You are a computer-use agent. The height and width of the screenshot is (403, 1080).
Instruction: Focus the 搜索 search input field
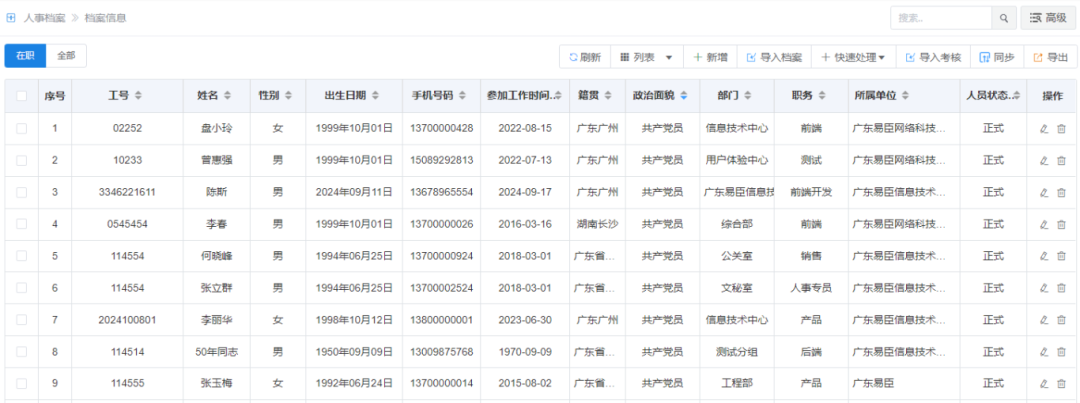click(x=941, y=18)
